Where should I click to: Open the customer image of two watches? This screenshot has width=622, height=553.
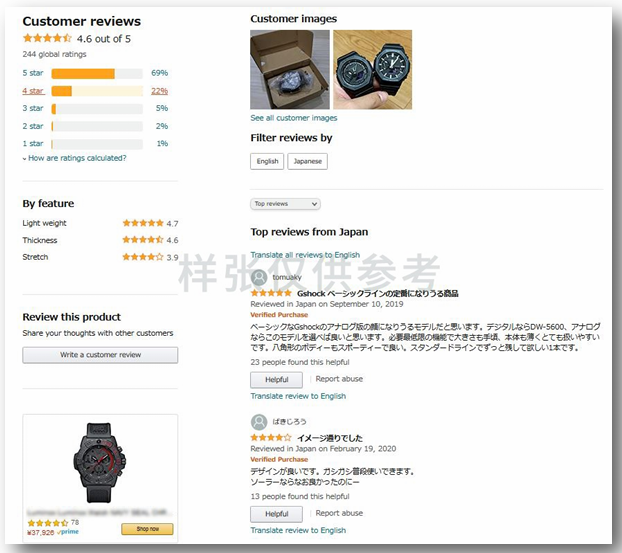[x=372, y=69]
